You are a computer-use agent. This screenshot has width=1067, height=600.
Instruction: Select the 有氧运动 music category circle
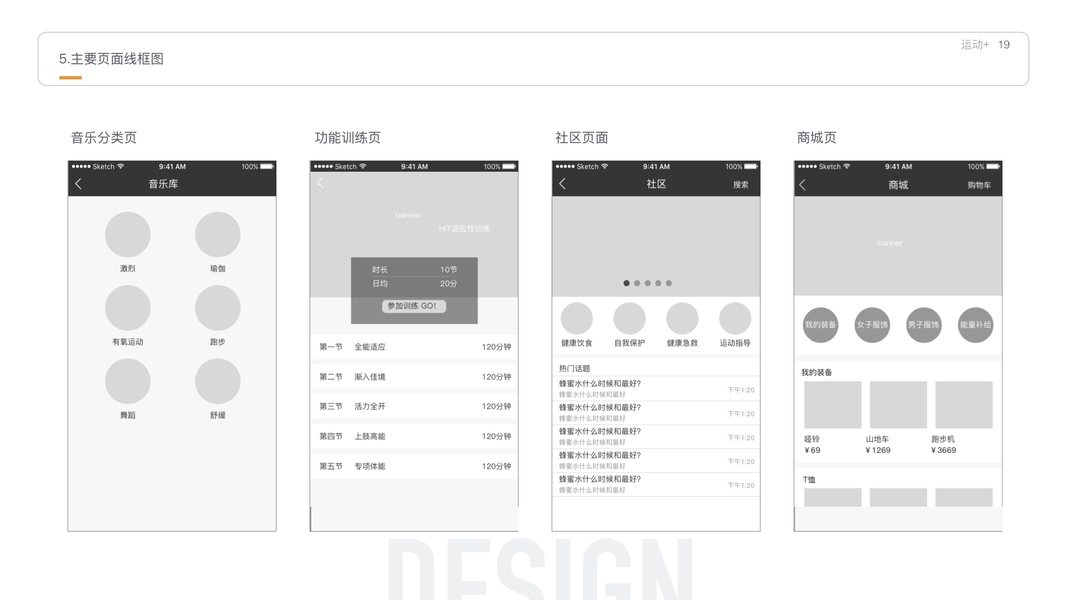[x=127, y=307]
